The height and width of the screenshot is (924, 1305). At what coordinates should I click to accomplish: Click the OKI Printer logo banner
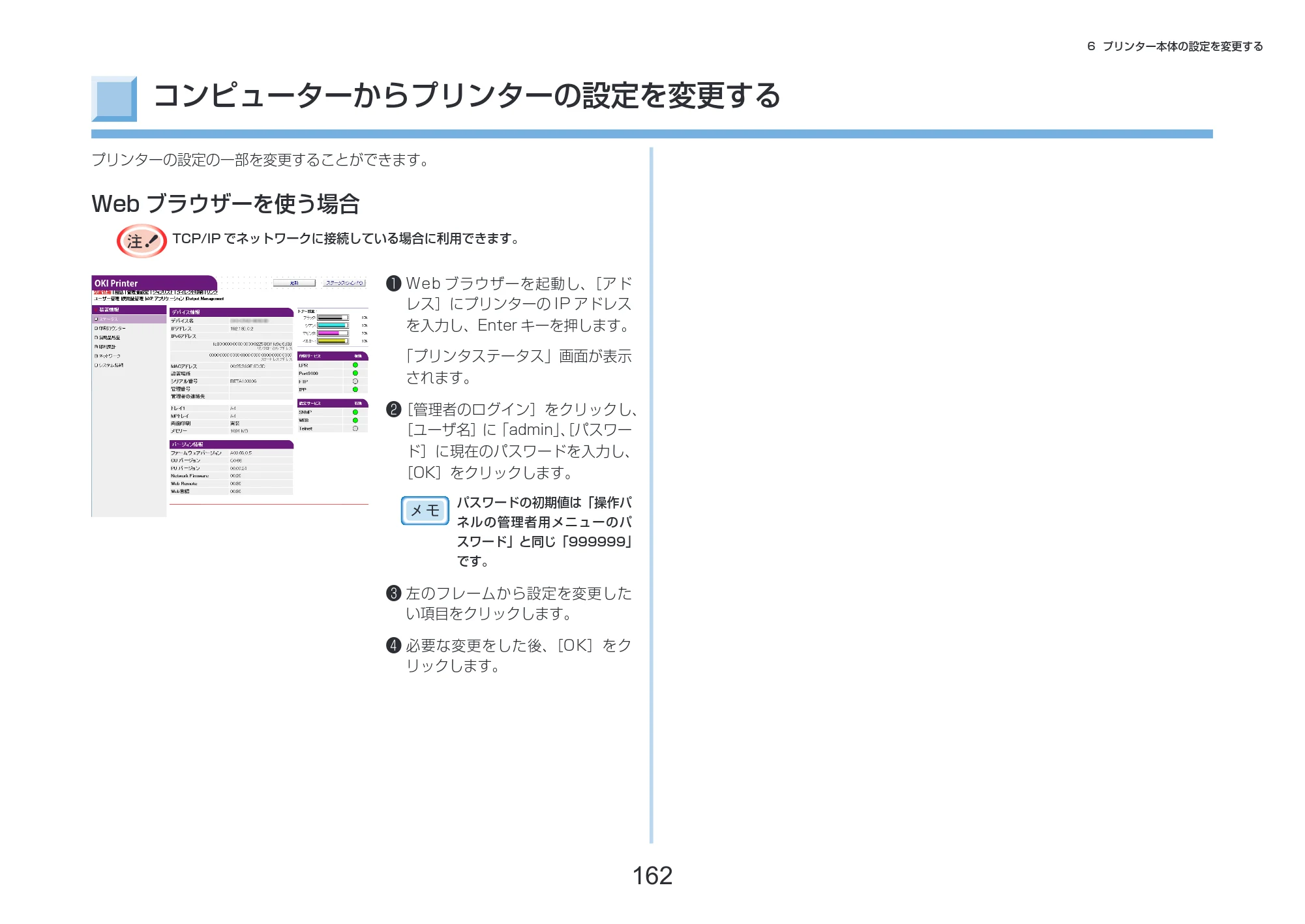click(x=154, y=282)
